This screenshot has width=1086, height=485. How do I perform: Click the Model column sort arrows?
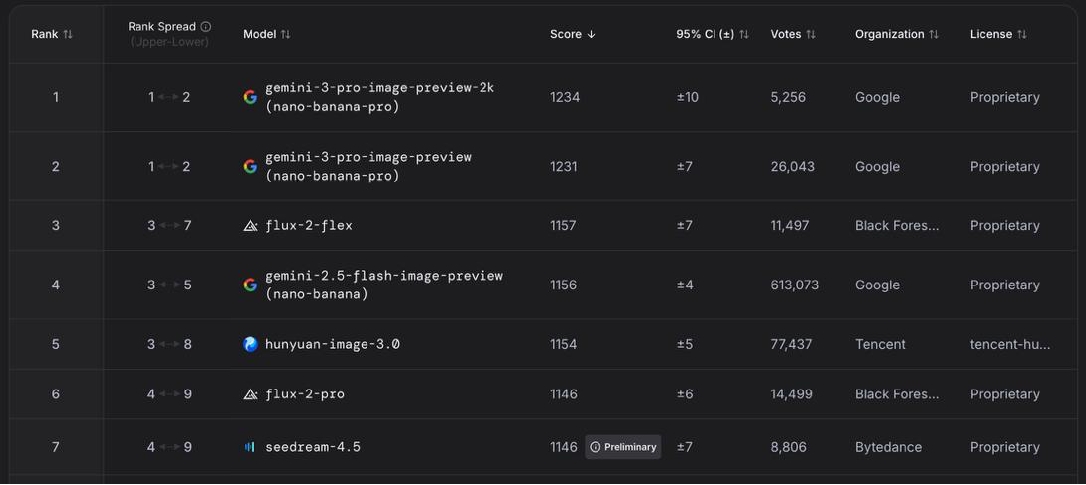286,34
